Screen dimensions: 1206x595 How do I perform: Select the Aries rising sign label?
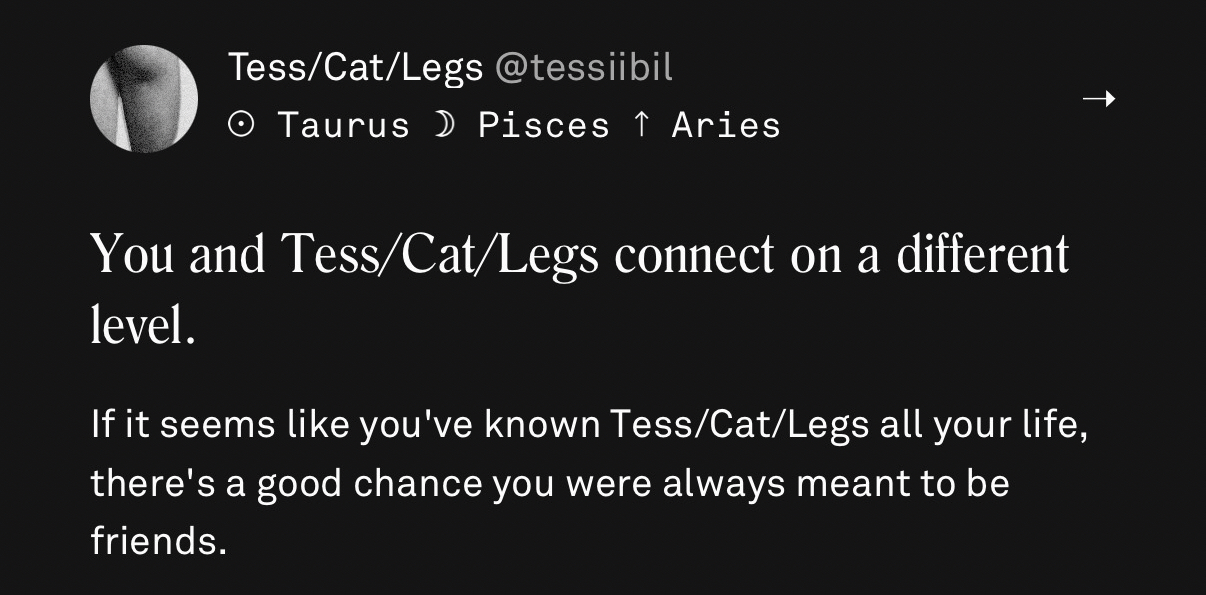[x=726, y=125]
